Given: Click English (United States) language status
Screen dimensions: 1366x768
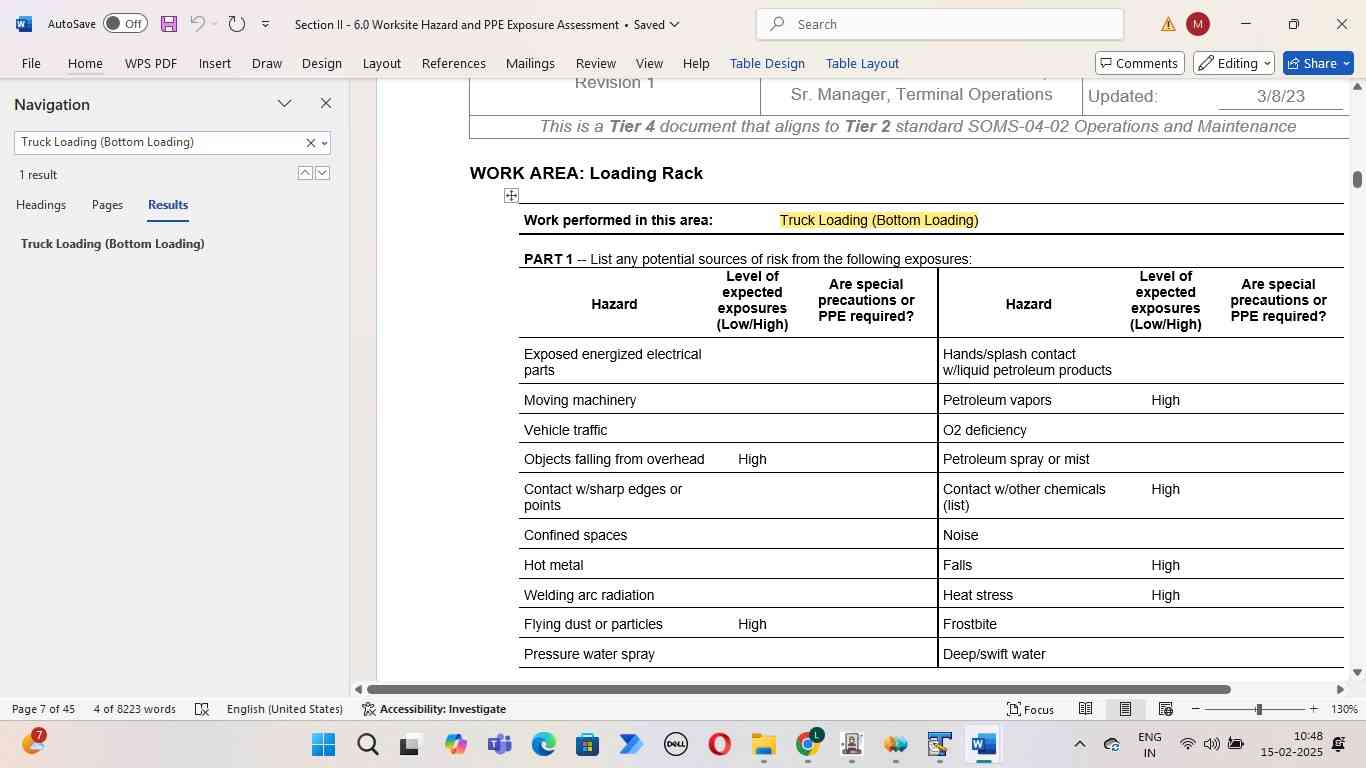Looking at the screenshot, I should coord(285,709).
